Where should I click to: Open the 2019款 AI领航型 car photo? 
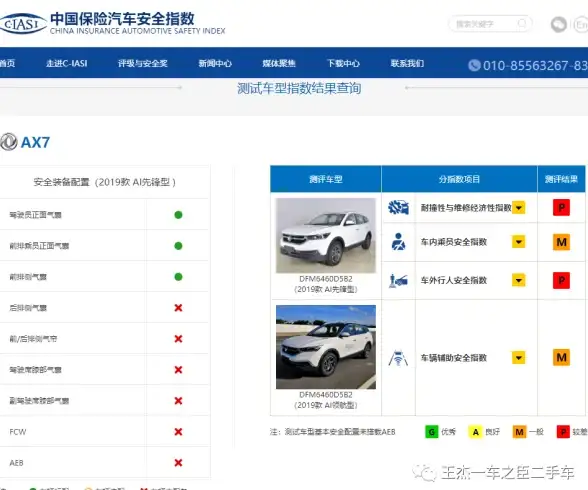[326, 347]
